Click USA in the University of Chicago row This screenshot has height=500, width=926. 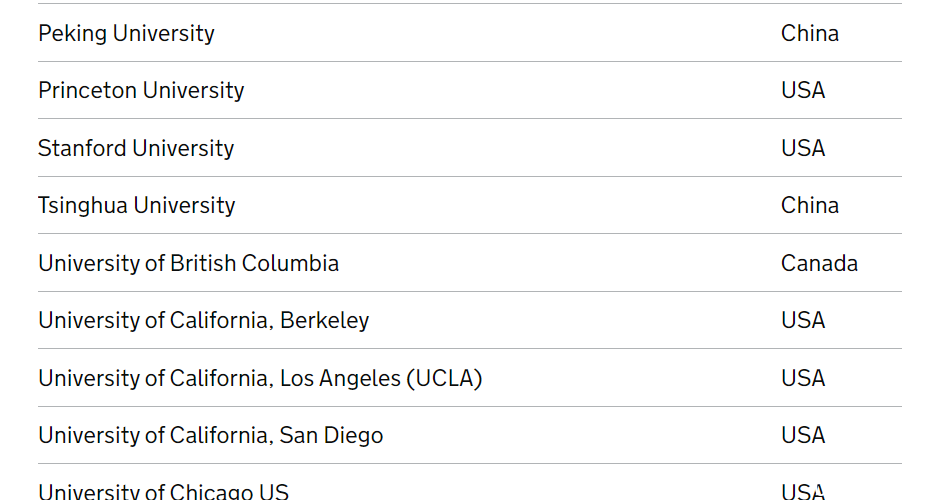click(803, 491)
